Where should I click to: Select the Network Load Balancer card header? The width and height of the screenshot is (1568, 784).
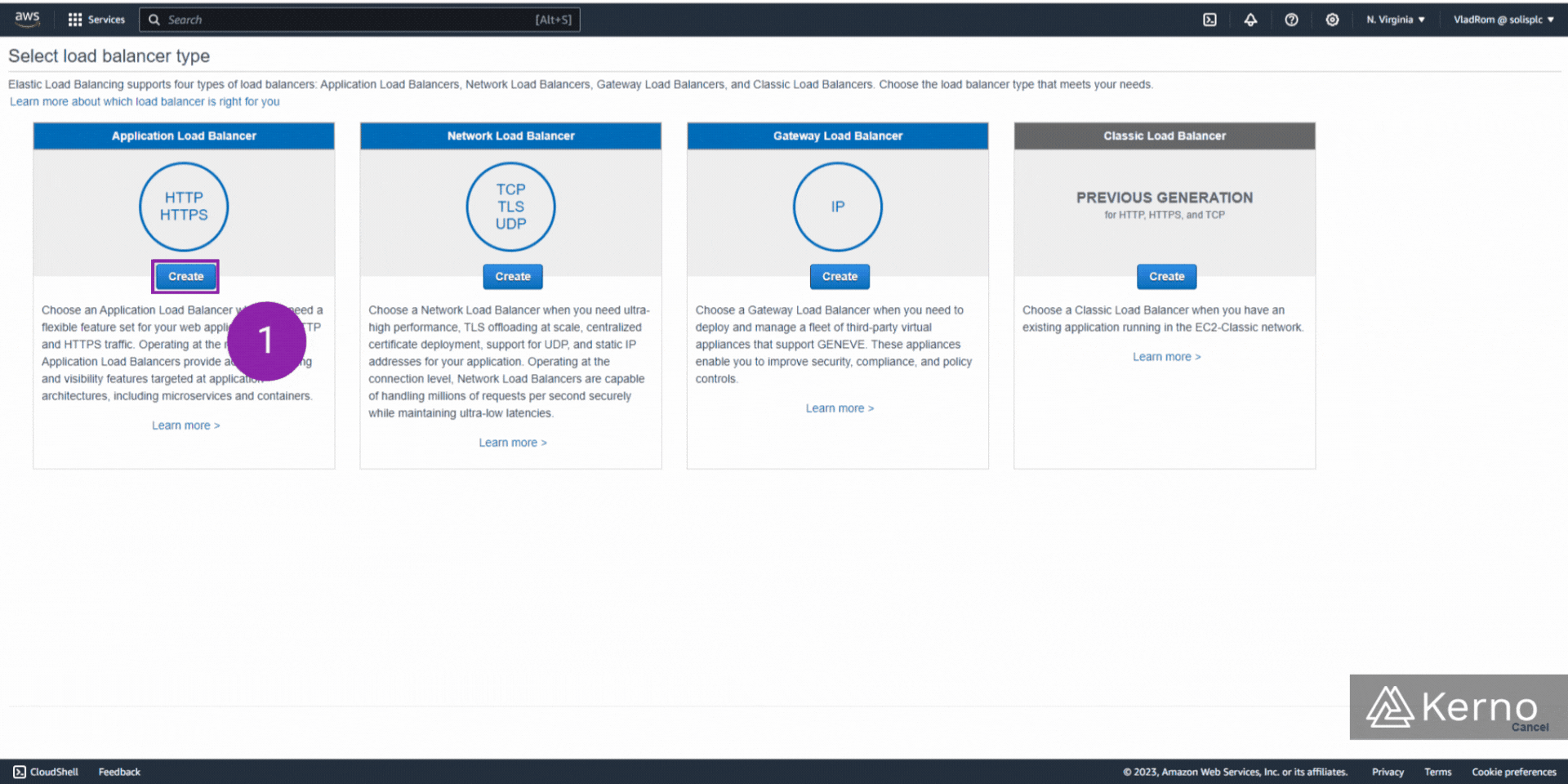point(510,136)
